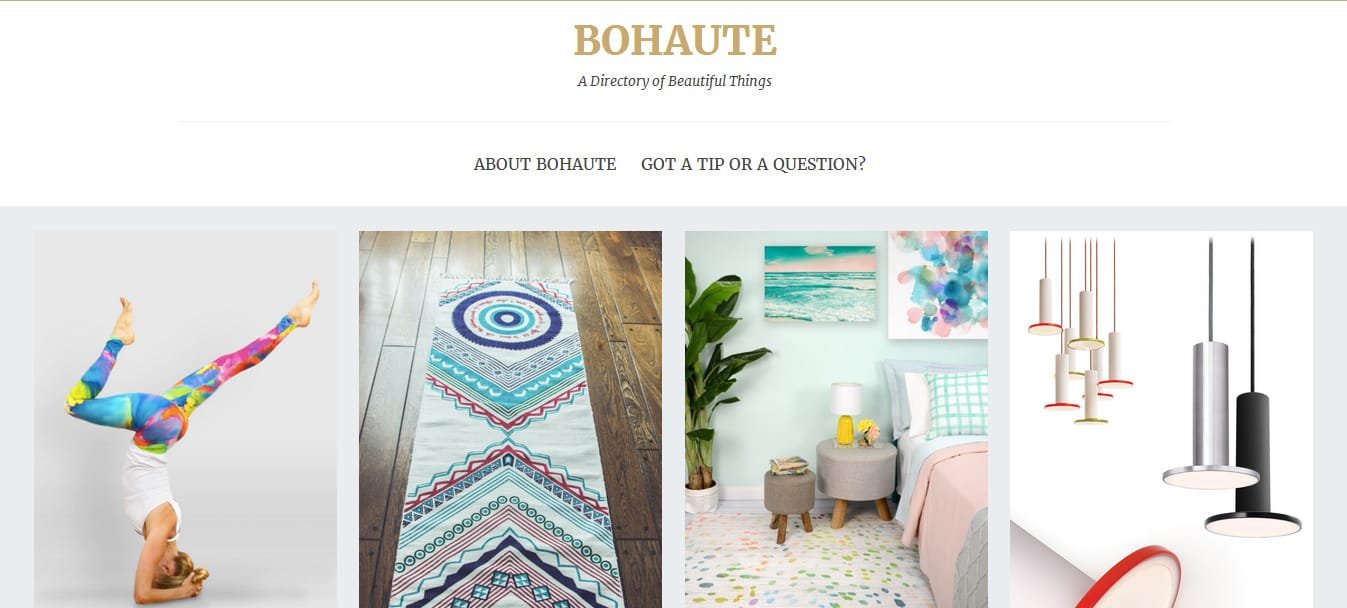
Task: Open the pendant lamps post
Action: click(x=1161, y=419)
